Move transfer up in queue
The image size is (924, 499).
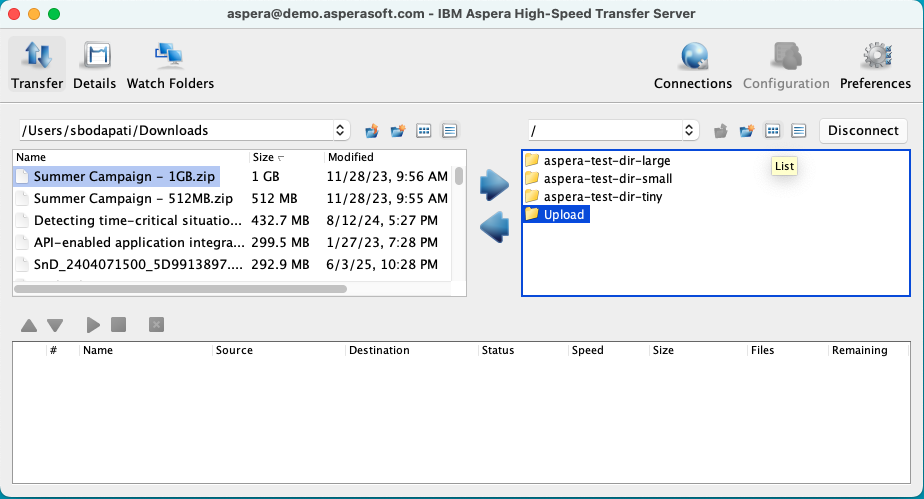point(29,325)
